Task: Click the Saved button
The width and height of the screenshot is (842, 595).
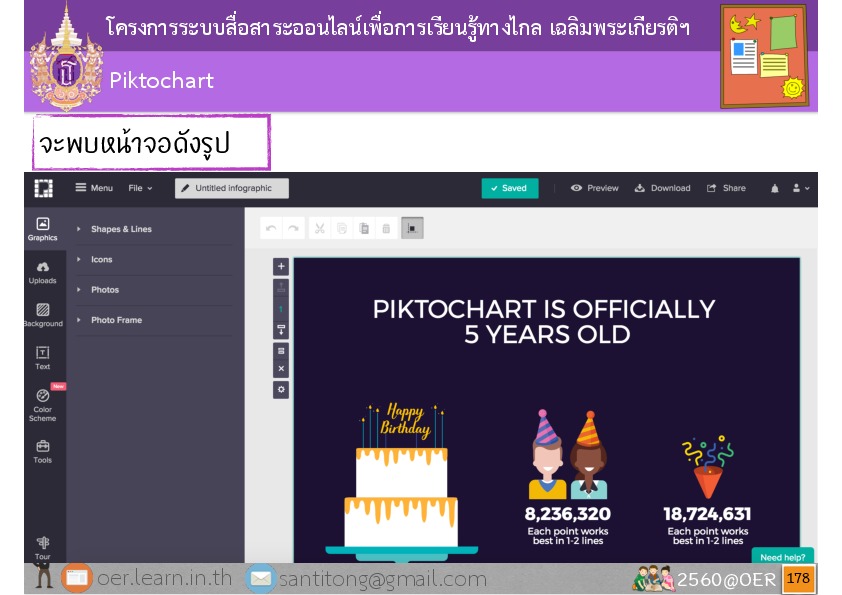Action: pyautogui.click(x=510, y=188)
